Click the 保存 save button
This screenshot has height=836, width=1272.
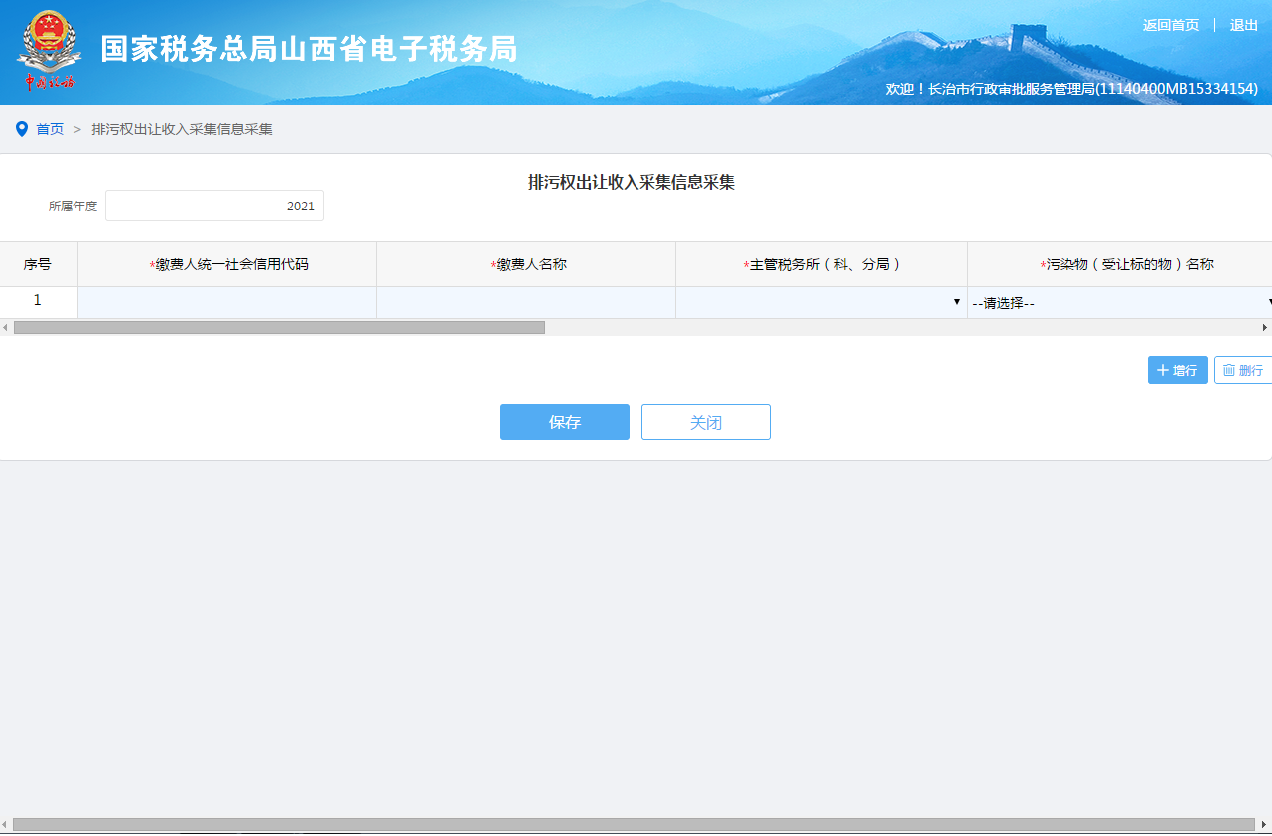(565, 422)
